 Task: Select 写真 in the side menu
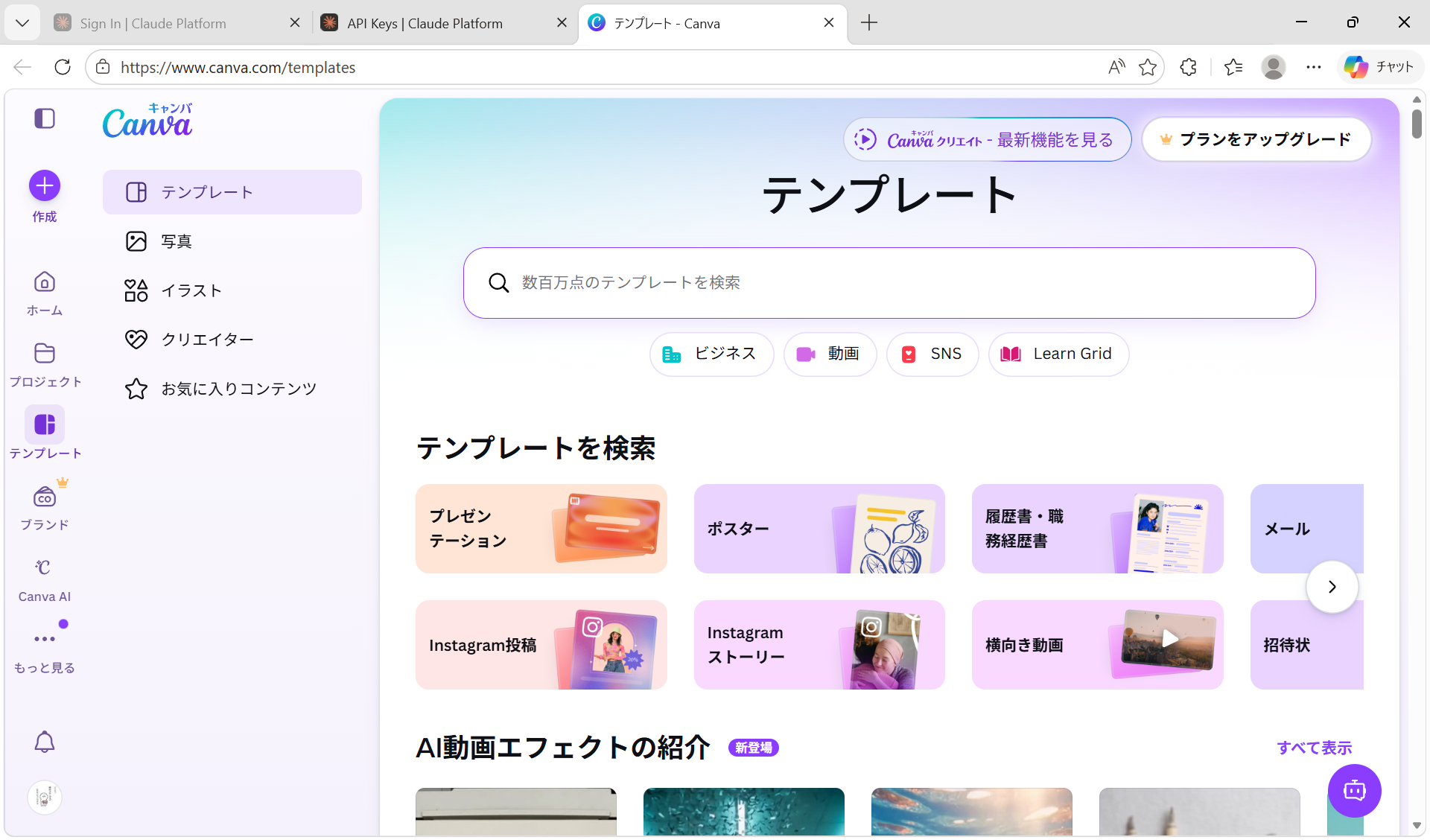click(232, 241)
